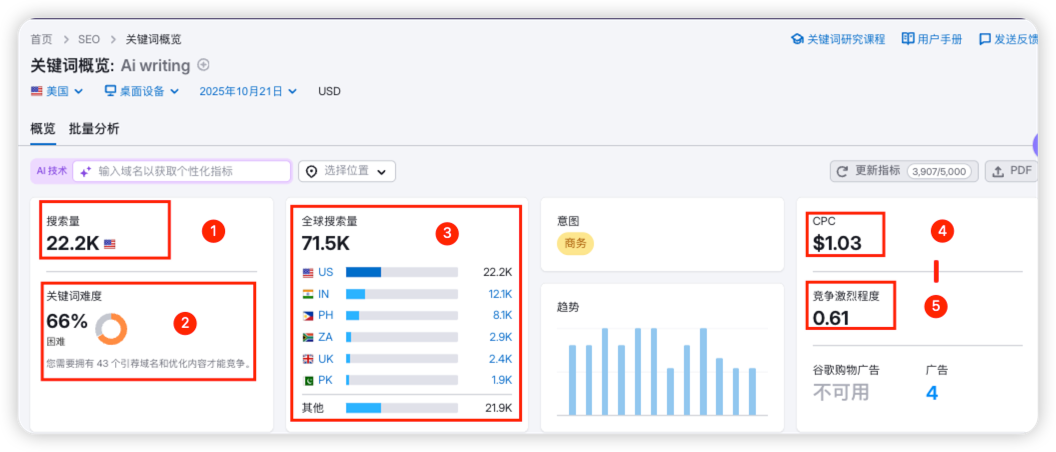The height and width of the screenshot is (452, 1056).
Task: Open the 选择位置 location dropdown
Action: tap(347, 171)
